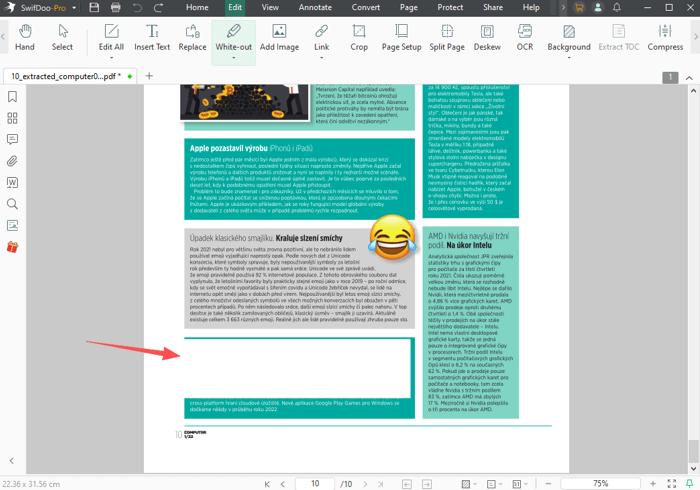
Task: Expand the White-out dropdown arrow
Action: (x=233, y=58)
